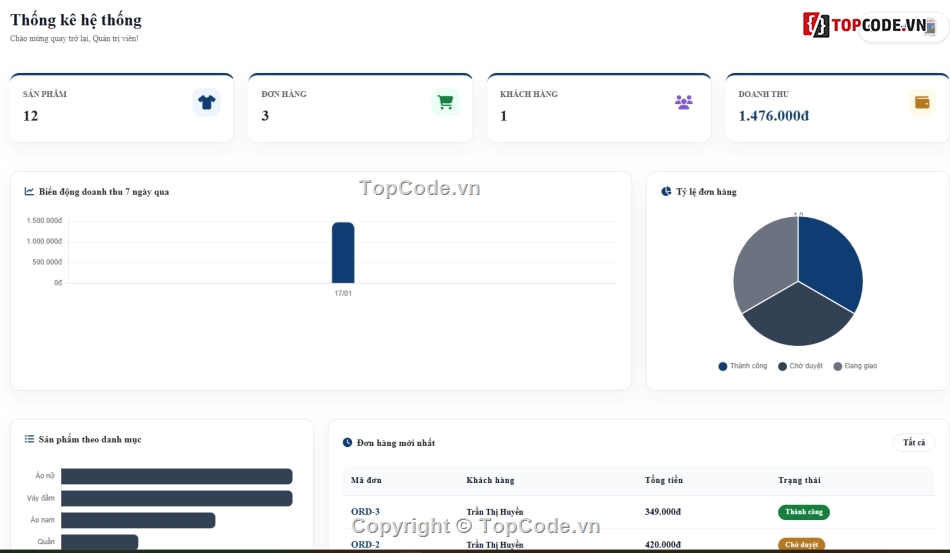The width and height of the screenshot is (950, 553).
Task: Click the Áo nữ category bar
Action: pyautogui.click(x=177, y=476)
